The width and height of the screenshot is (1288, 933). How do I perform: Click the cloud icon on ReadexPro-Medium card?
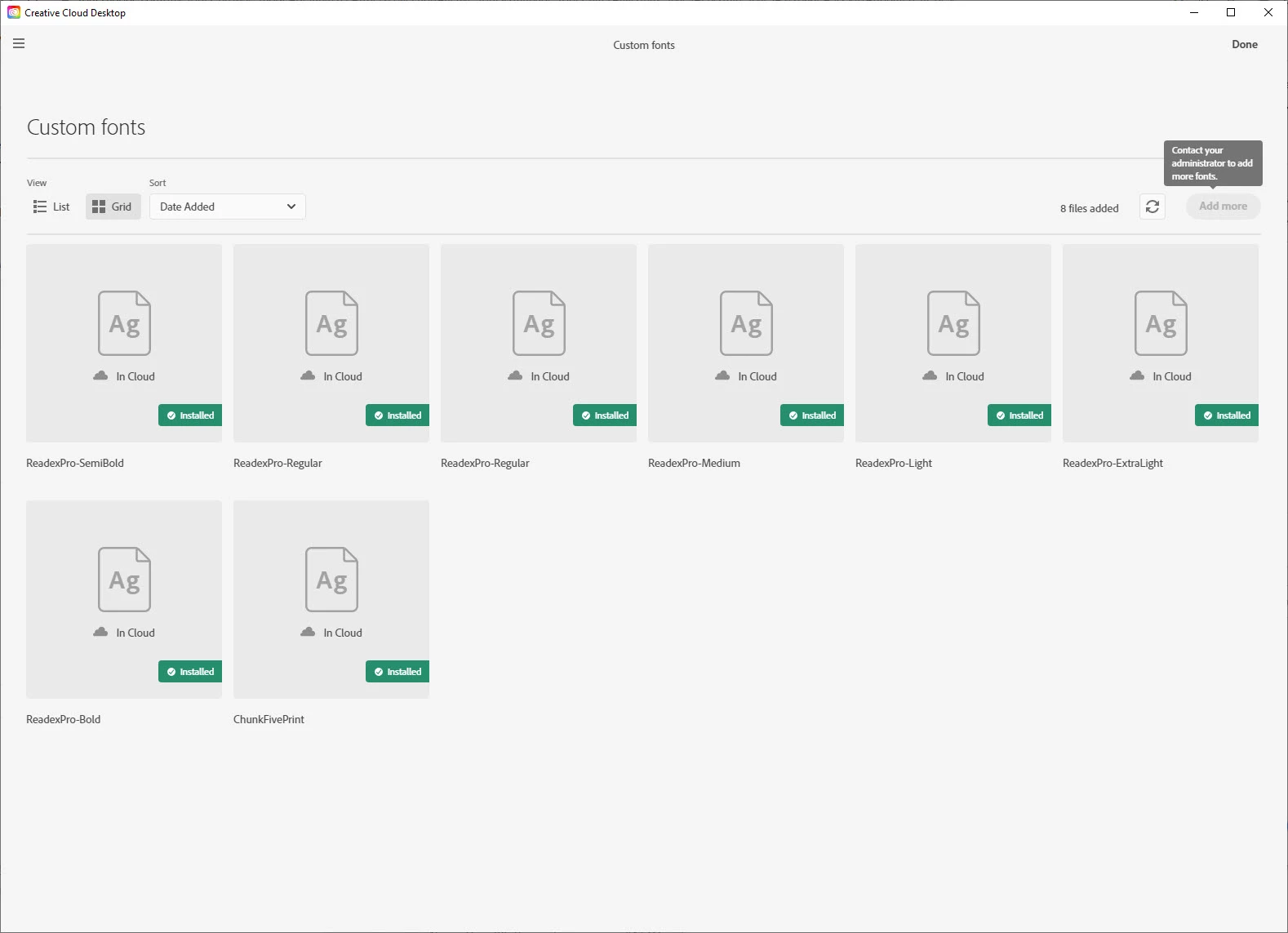722,375
